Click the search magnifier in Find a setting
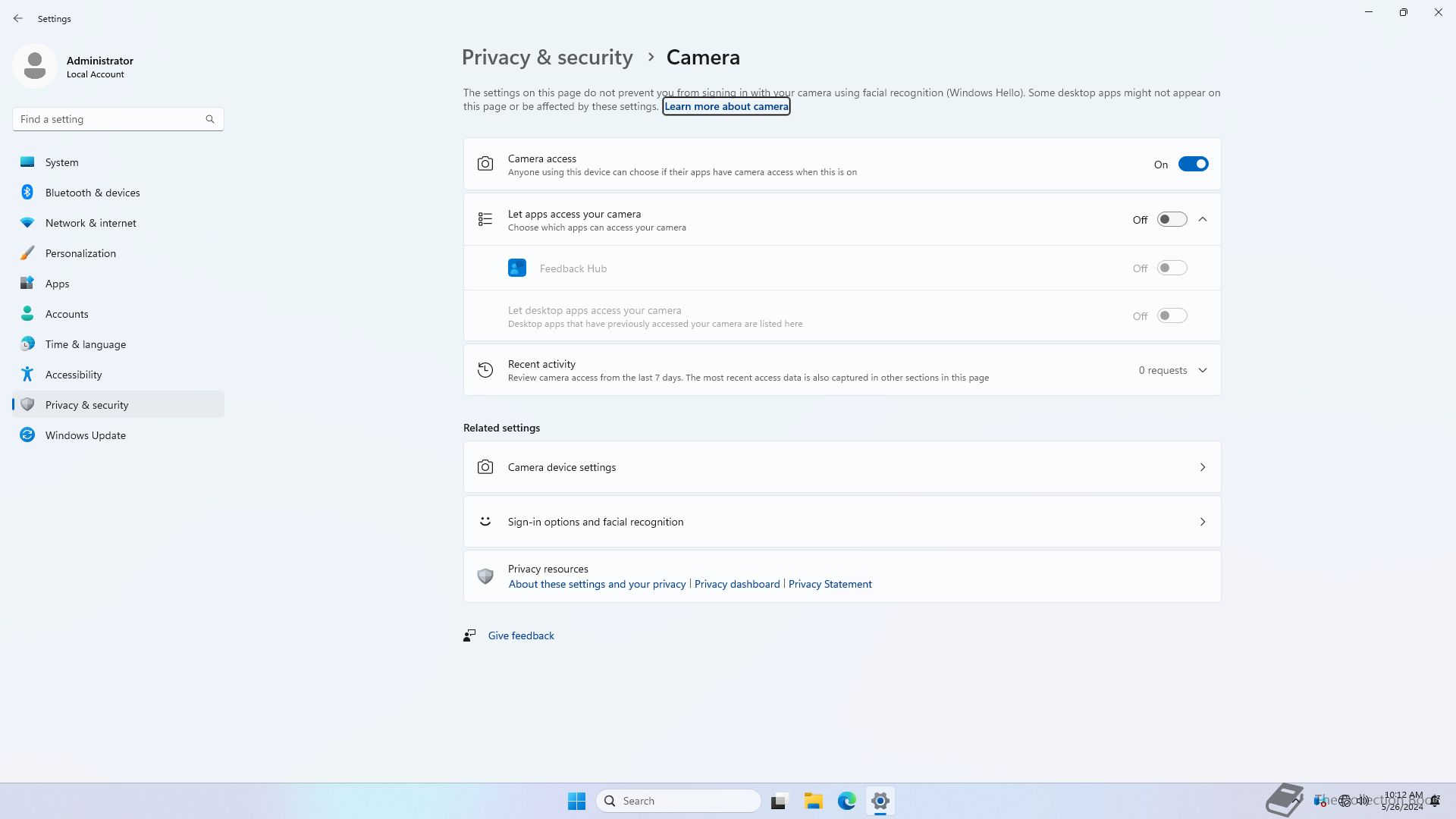 [210, 119]
